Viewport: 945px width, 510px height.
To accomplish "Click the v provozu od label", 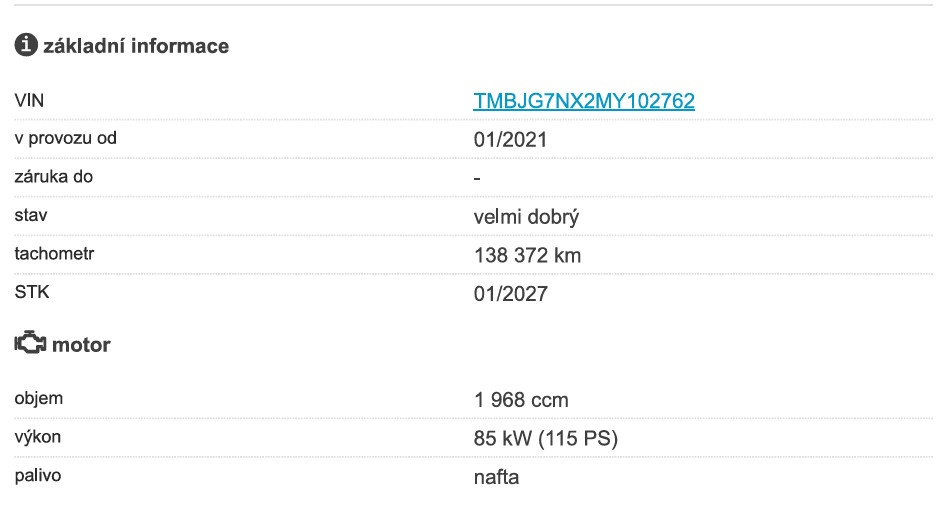I will pos(66,138).
